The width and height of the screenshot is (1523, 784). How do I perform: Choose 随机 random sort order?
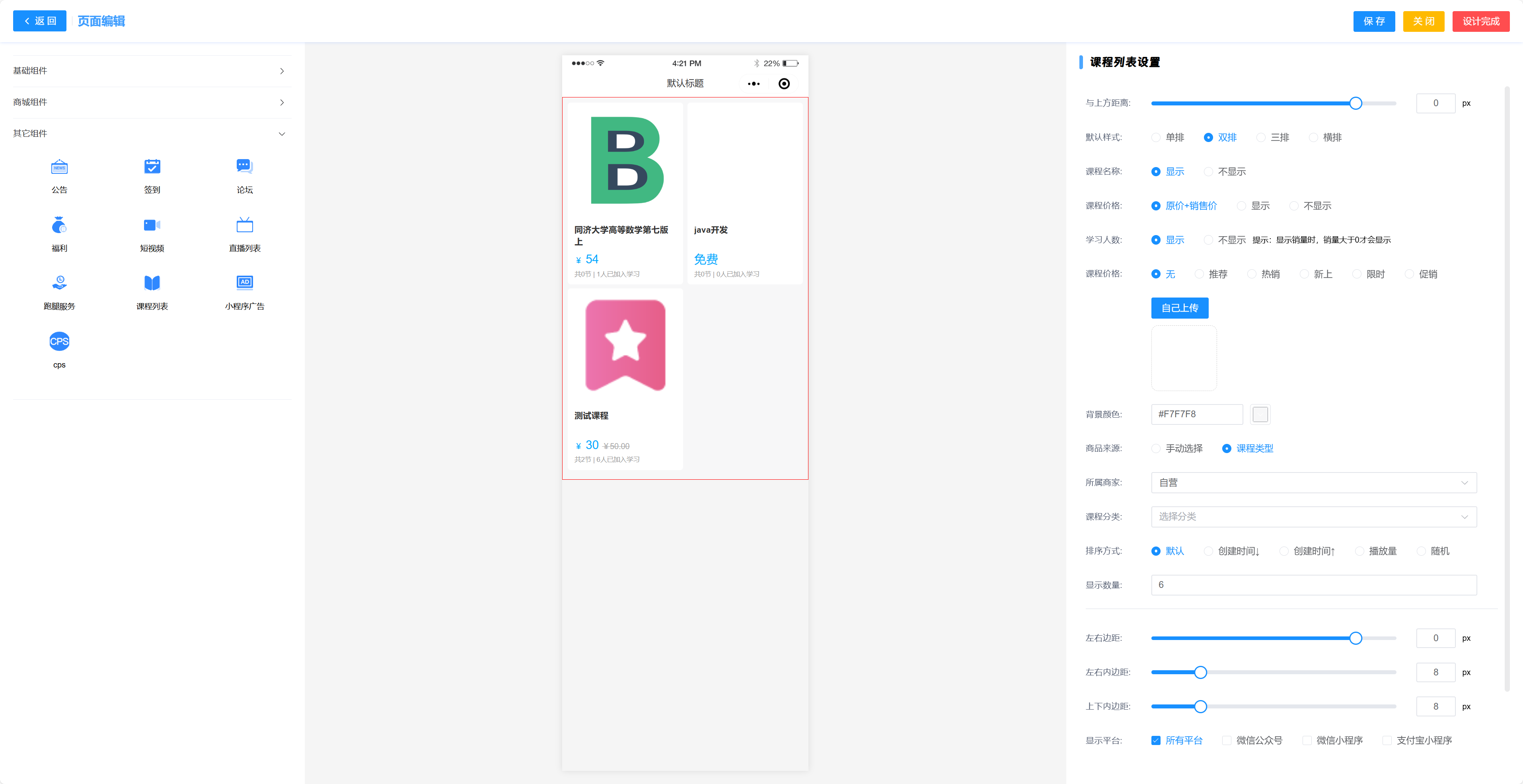tap(1421, 551)
